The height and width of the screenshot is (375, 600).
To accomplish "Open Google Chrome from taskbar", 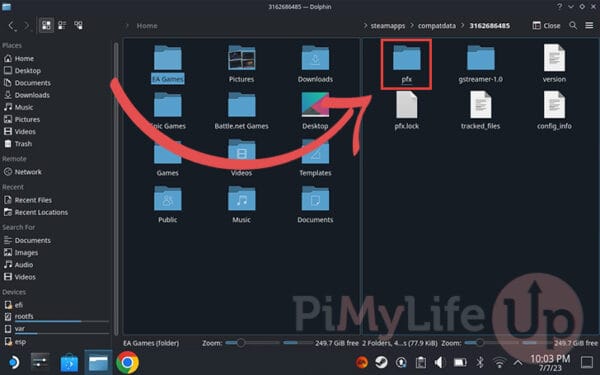I will point(127,362).
